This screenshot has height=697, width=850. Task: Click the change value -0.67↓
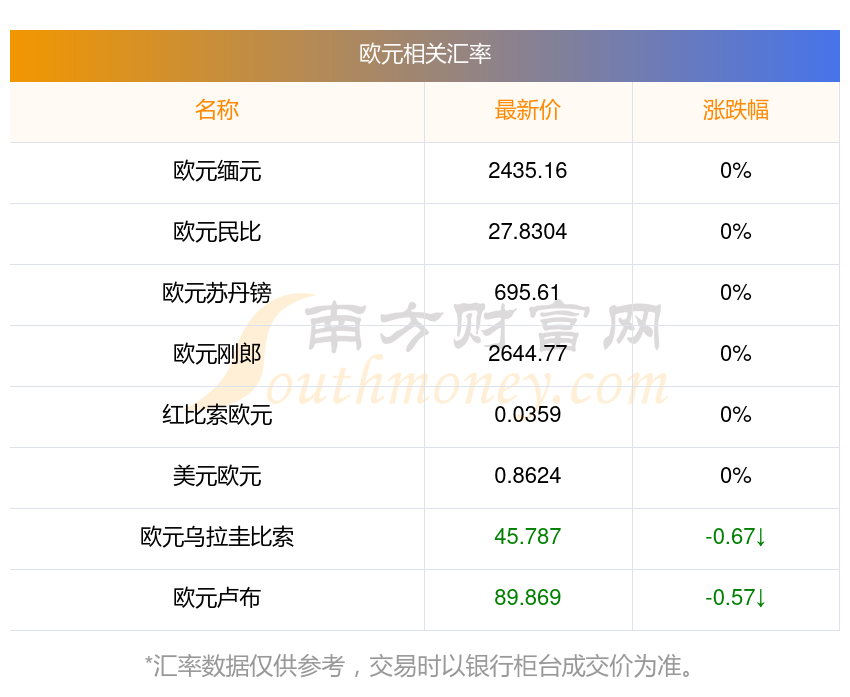coord(736,537)
